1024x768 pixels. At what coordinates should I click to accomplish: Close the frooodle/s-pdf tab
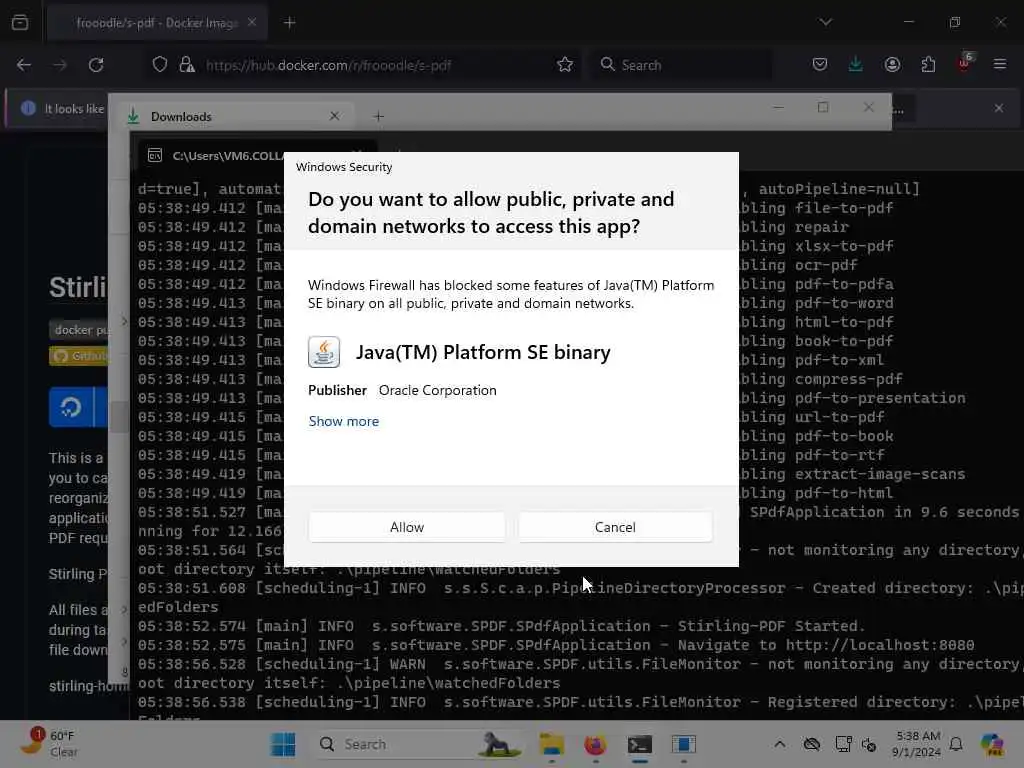pyautogui.click(x=252, y=22)
